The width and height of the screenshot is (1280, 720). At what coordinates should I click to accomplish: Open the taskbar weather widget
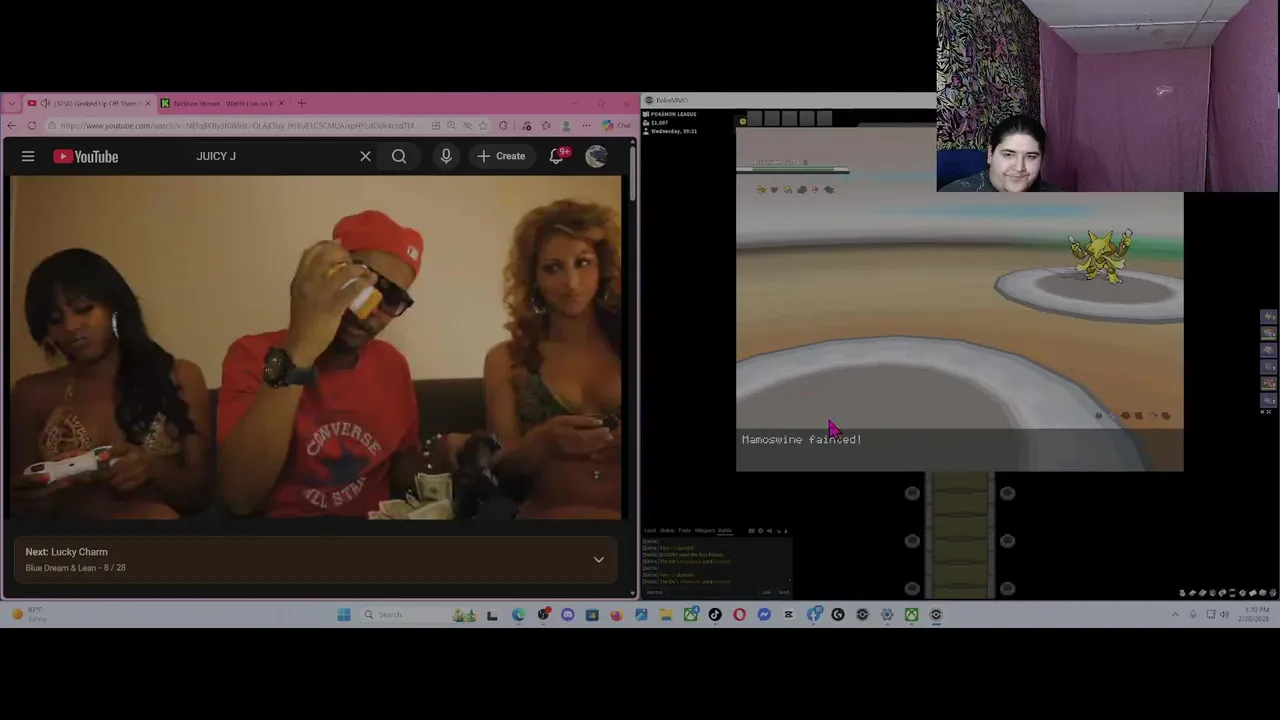[x=30, y=614]
